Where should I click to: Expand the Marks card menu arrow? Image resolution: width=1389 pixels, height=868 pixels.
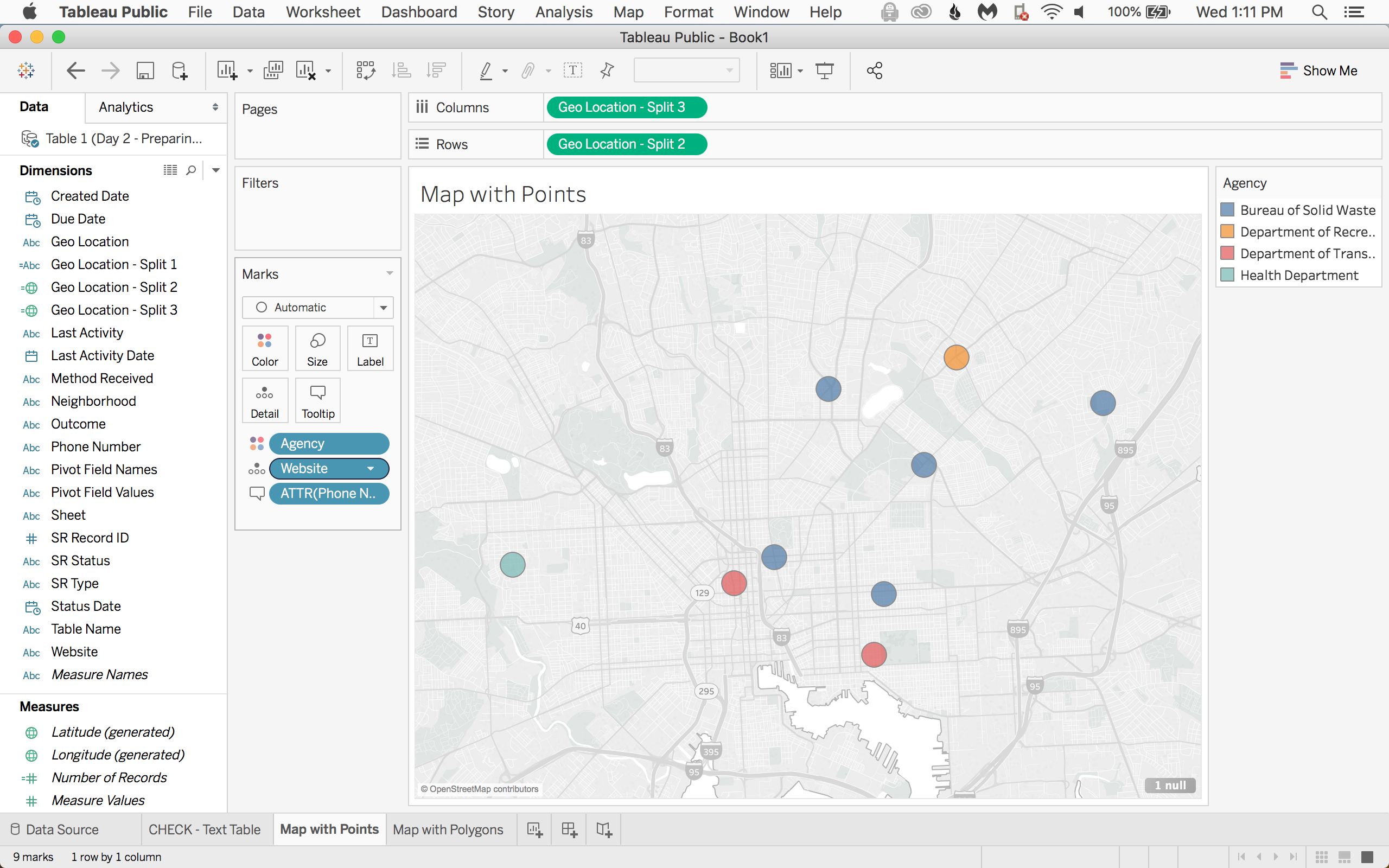tap(390, 273)
